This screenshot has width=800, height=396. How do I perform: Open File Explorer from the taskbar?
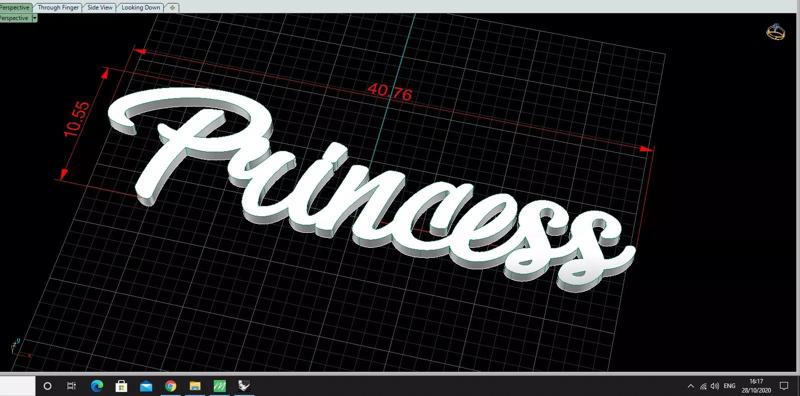point(195,386)
